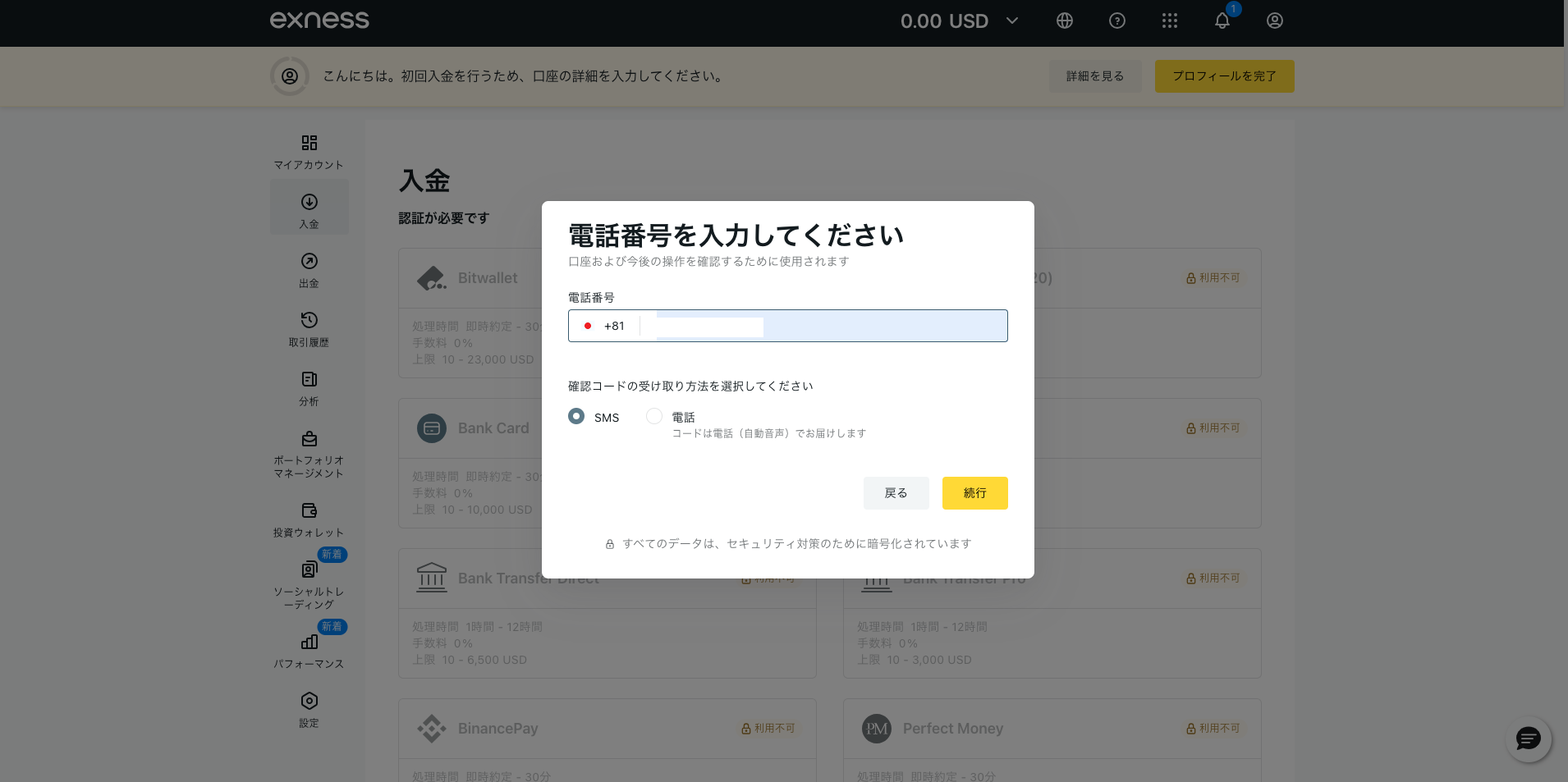Open the user profile icon
1568x782 pixels.
[x=1274, y=21]
